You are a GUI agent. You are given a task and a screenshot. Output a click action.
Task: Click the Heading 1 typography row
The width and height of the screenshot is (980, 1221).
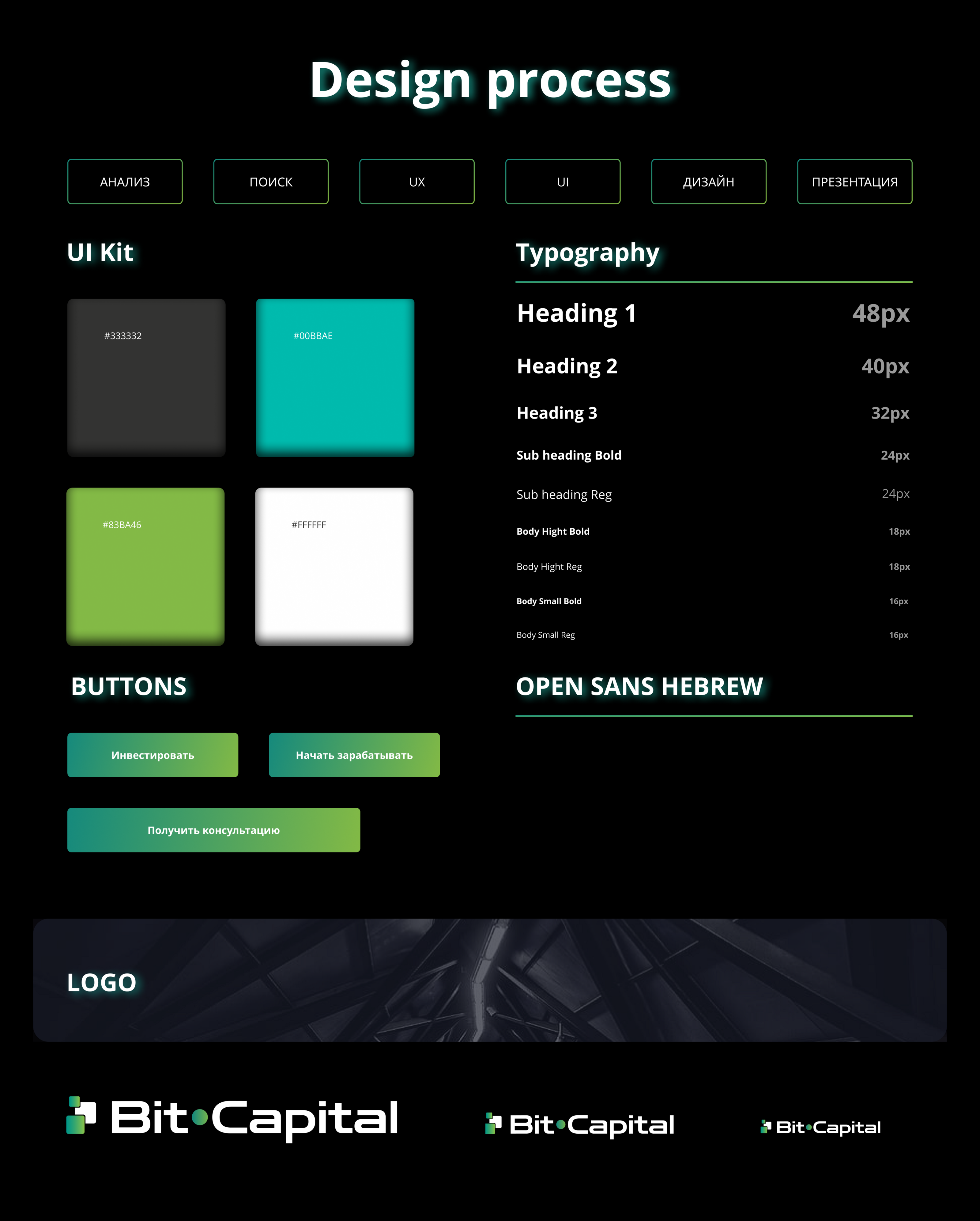(576, 313)
